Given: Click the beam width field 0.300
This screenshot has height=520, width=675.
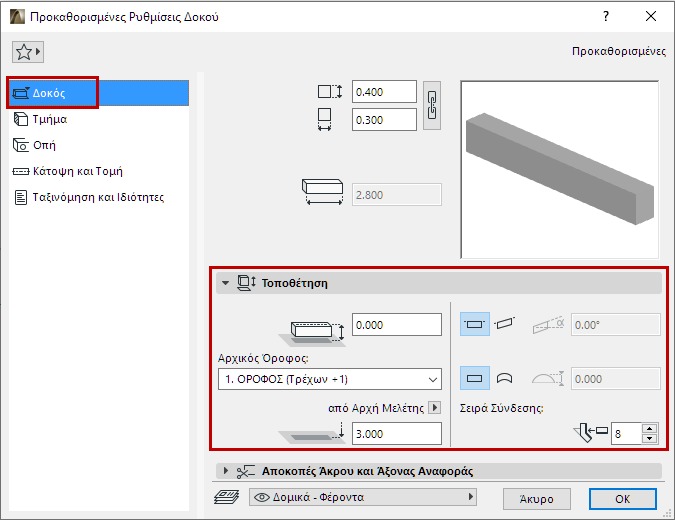Looking at the screenshot, I should pos(384,120).
